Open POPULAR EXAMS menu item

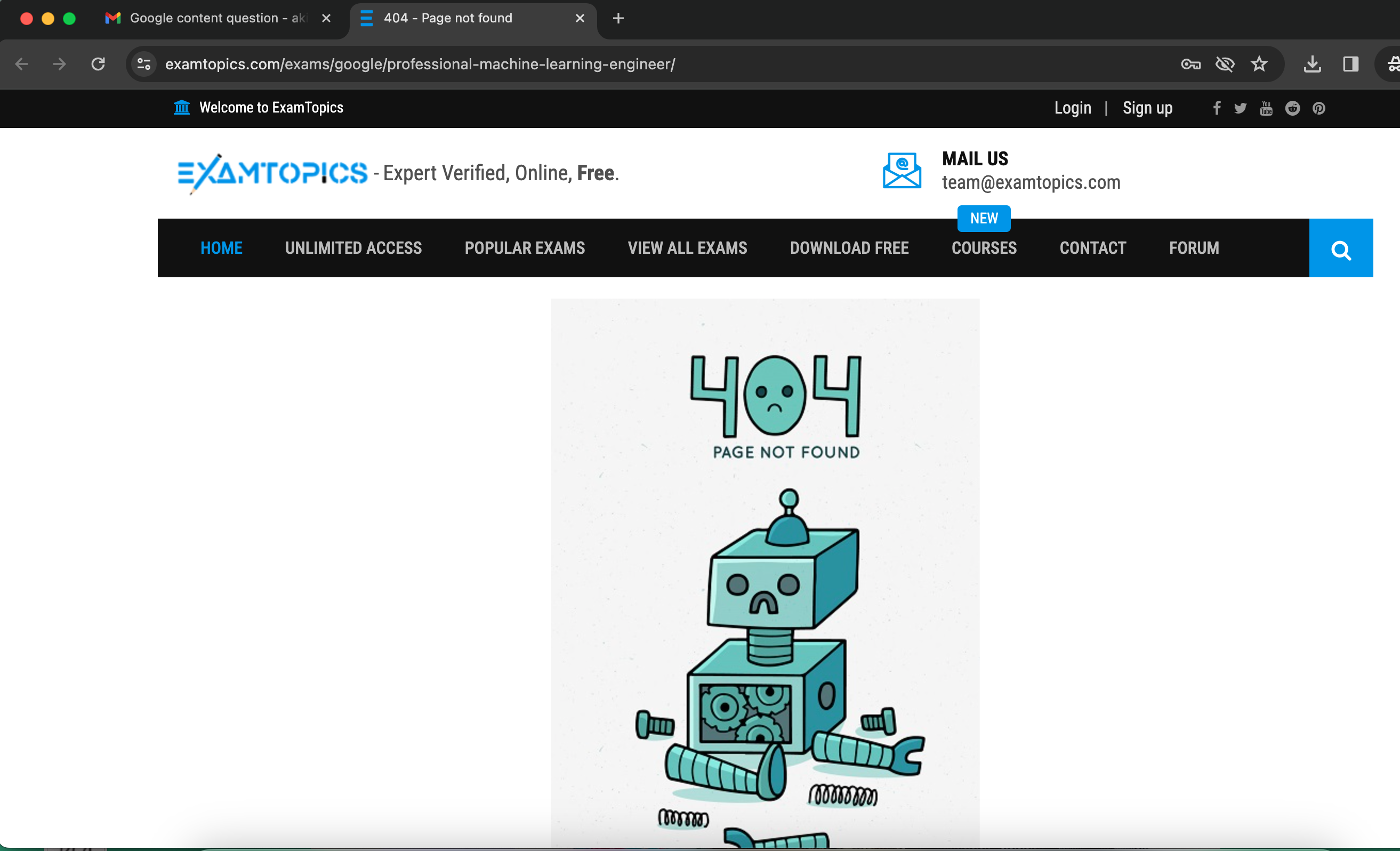click(x=525, y=248)
